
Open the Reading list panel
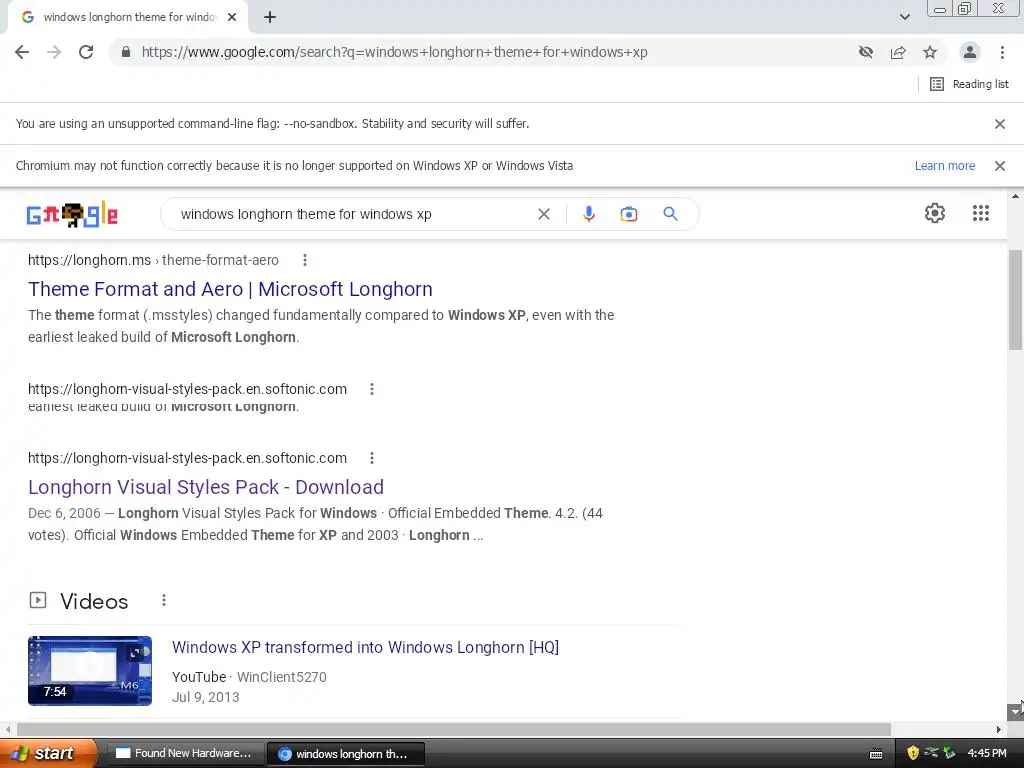[x=969, y=84]
